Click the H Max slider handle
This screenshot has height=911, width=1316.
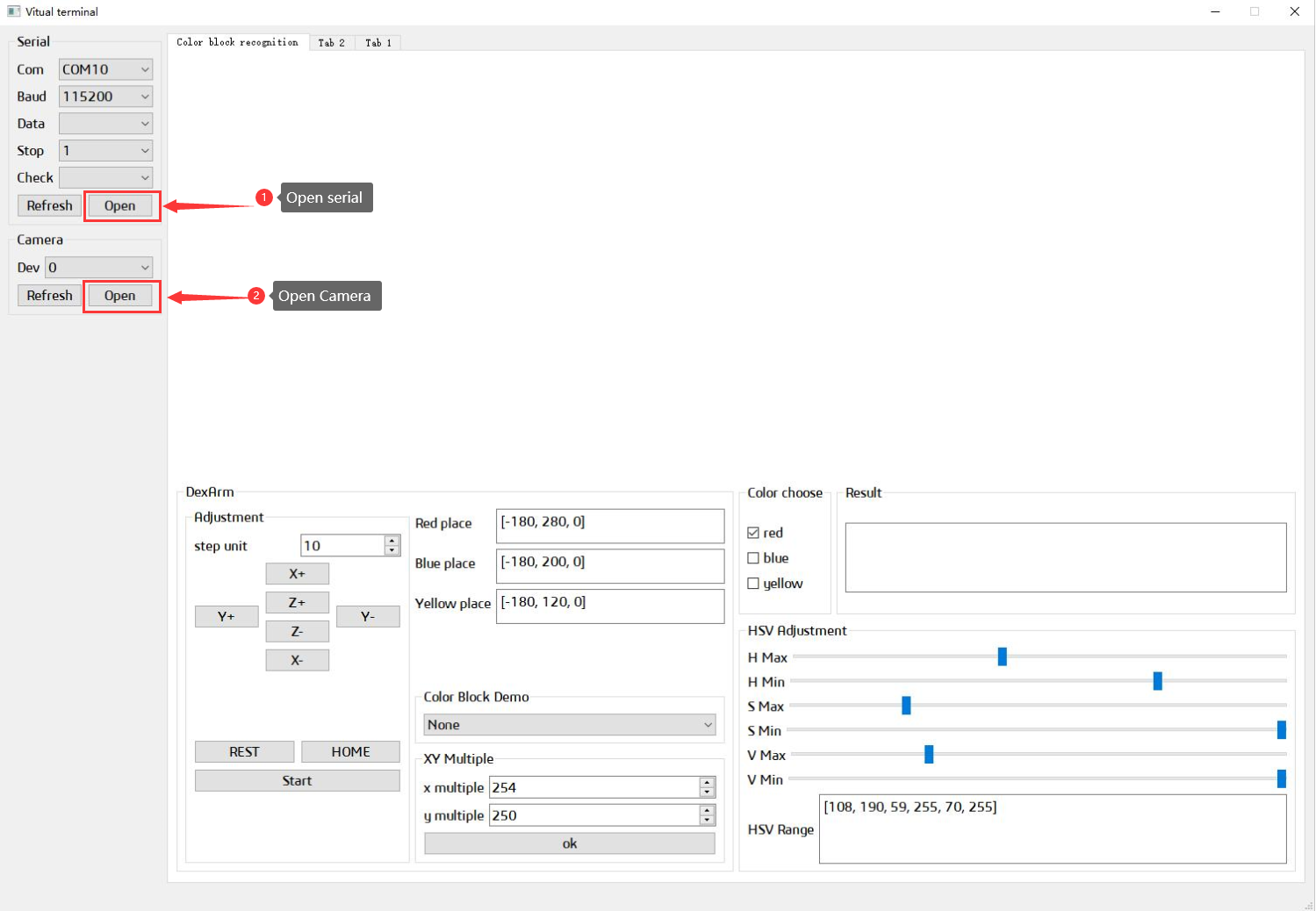coord(1003,656)
